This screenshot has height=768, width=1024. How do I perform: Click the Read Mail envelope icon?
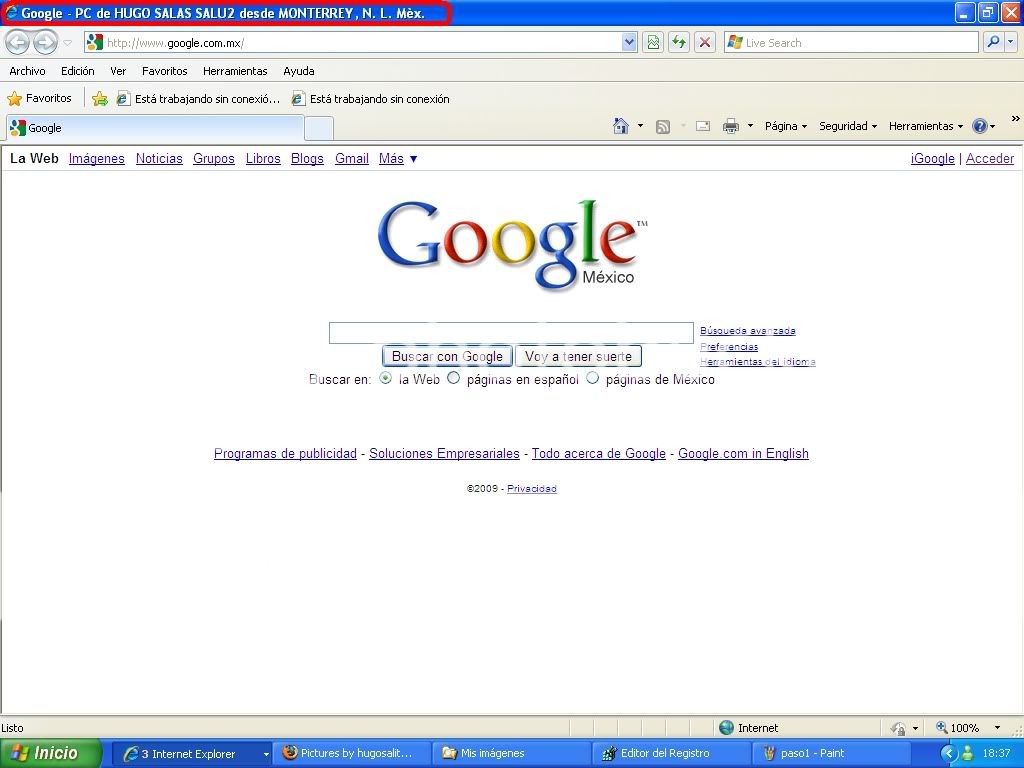[x=703, y=126]
